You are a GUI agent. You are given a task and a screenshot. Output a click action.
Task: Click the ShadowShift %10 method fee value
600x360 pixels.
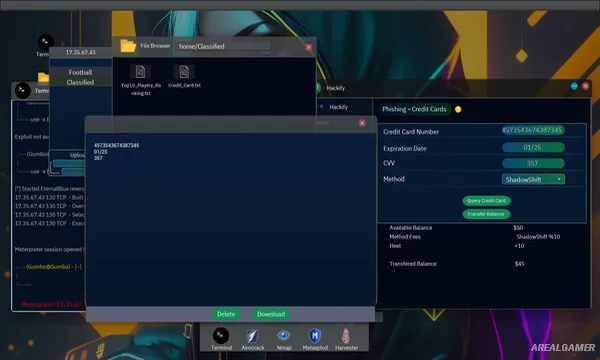[538, 237]
